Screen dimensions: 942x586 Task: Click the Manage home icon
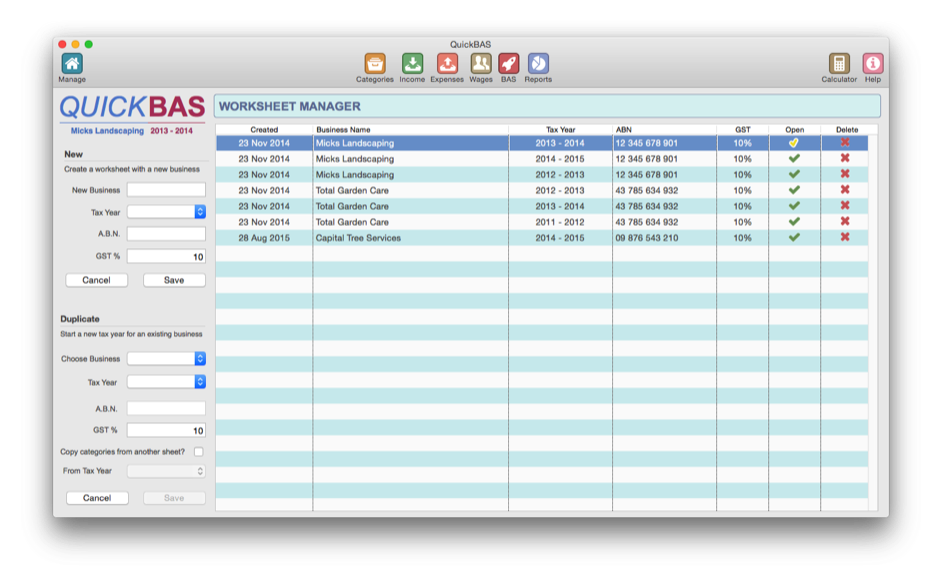[x=71, y=63]
